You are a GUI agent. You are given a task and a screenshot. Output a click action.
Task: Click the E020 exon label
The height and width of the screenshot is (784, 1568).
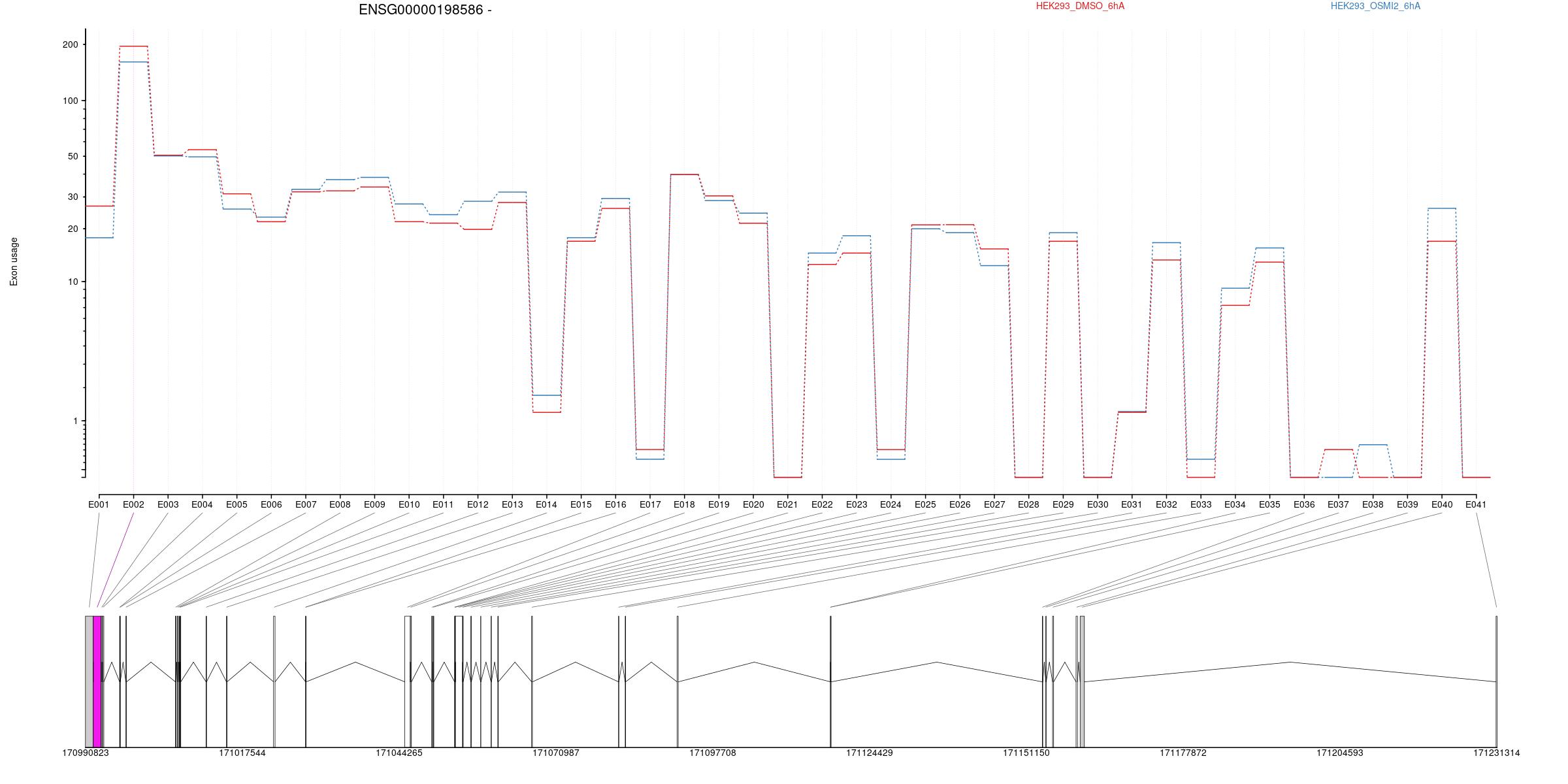(x=753, y=504)
